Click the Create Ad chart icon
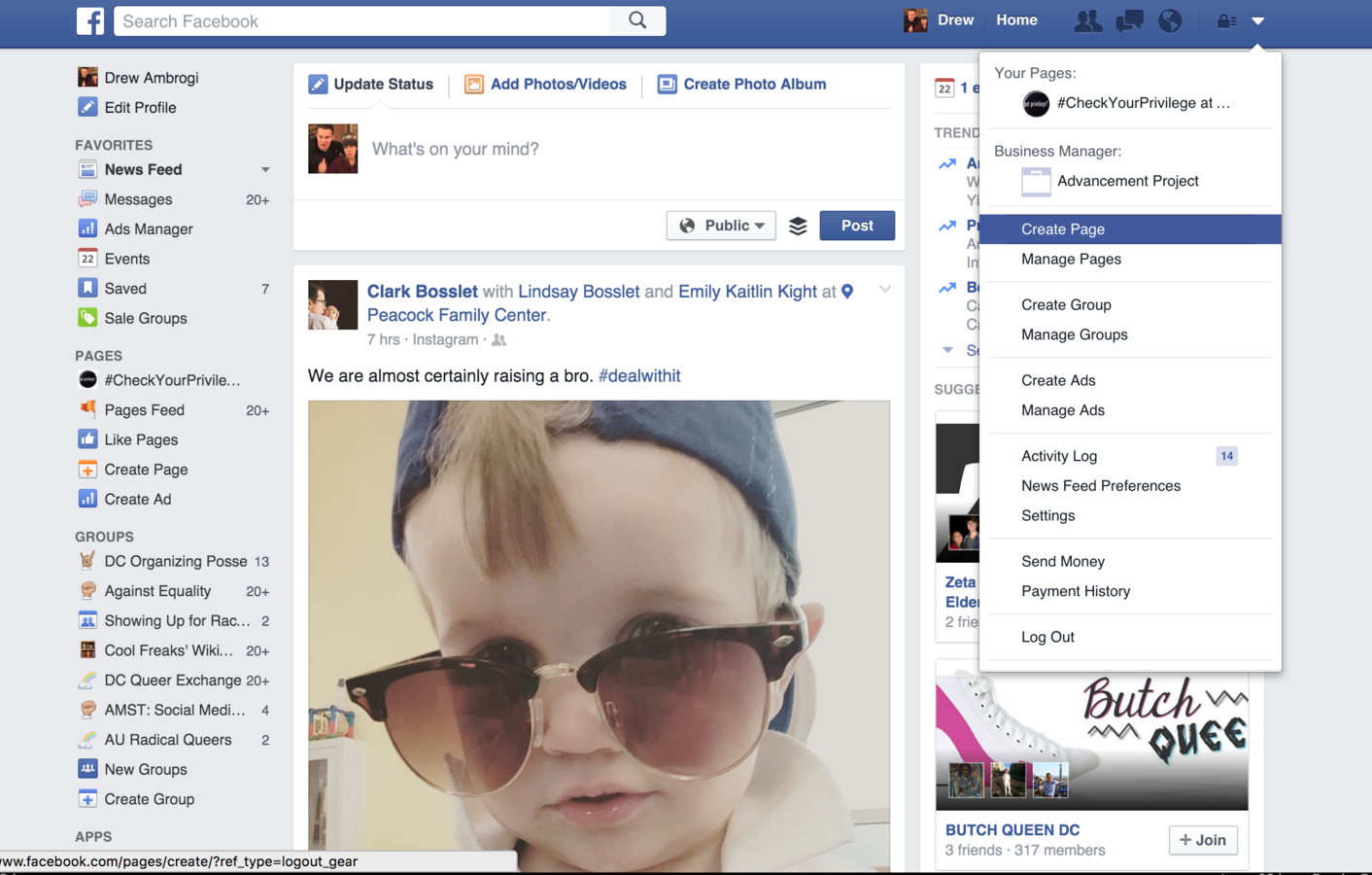The image size is (1372, 875). 87,499
